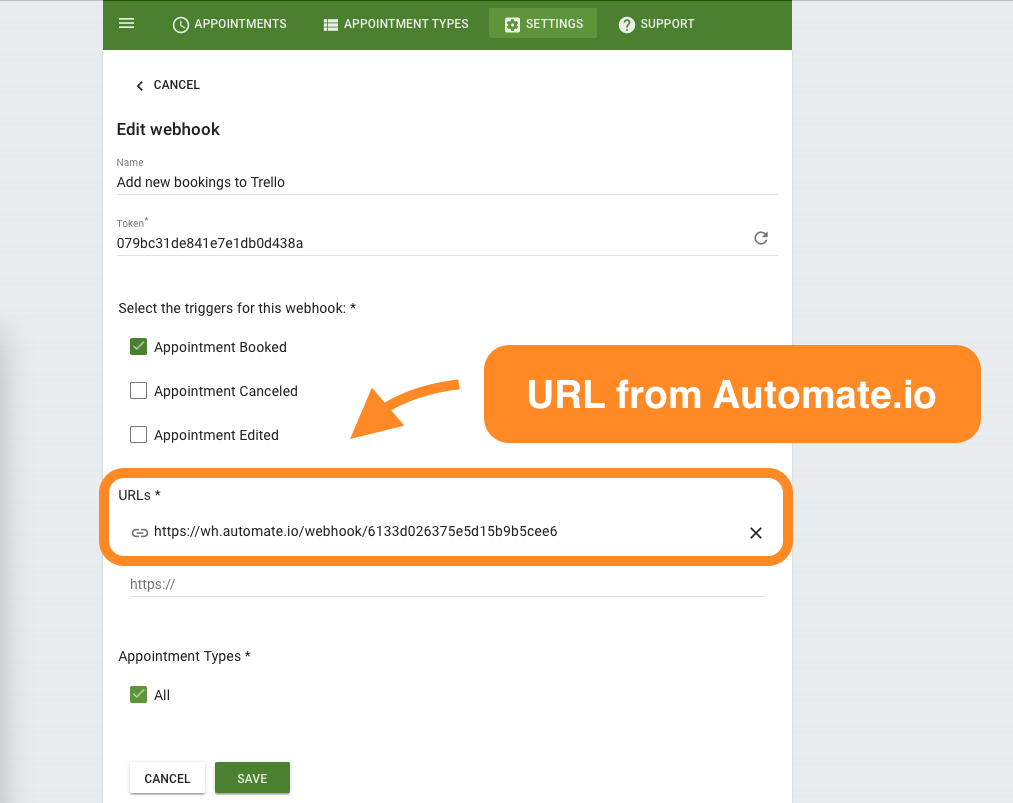This screenshot has height=803, width=1013.
Task: Focus the empty https:// URL input
Action: [x=447, y=585]
